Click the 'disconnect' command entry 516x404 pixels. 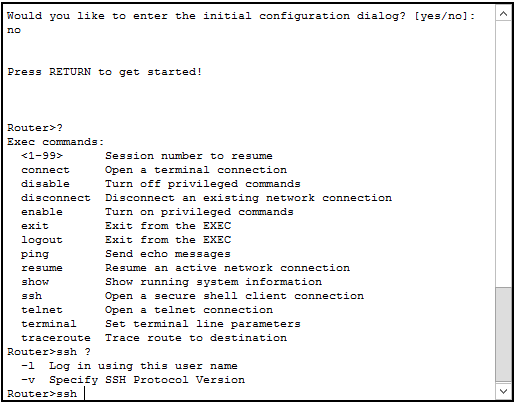(x=56, y=198)
